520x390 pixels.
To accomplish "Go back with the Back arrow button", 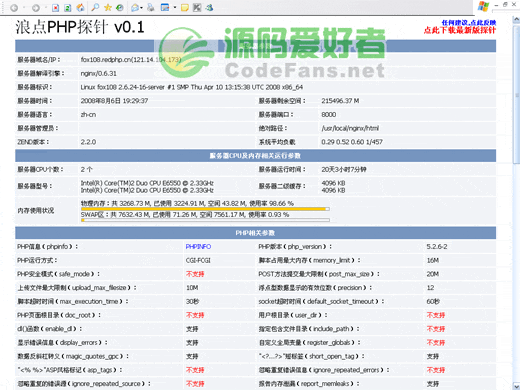I will 14,8.
